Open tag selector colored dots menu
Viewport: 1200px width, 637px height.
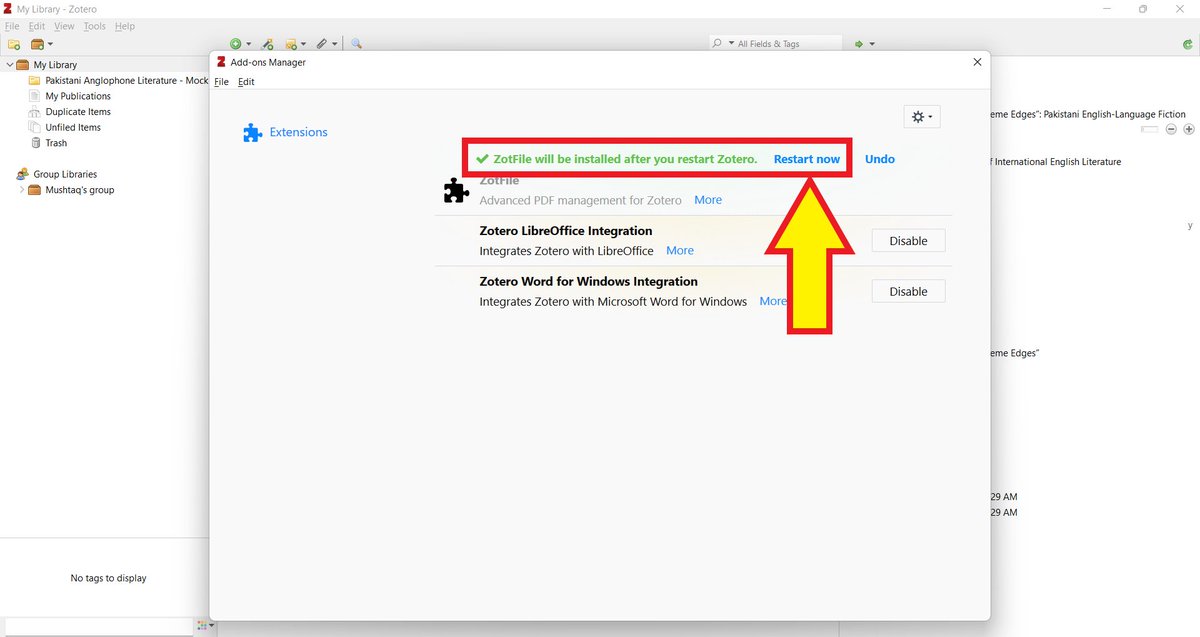[x=206, y=626]
